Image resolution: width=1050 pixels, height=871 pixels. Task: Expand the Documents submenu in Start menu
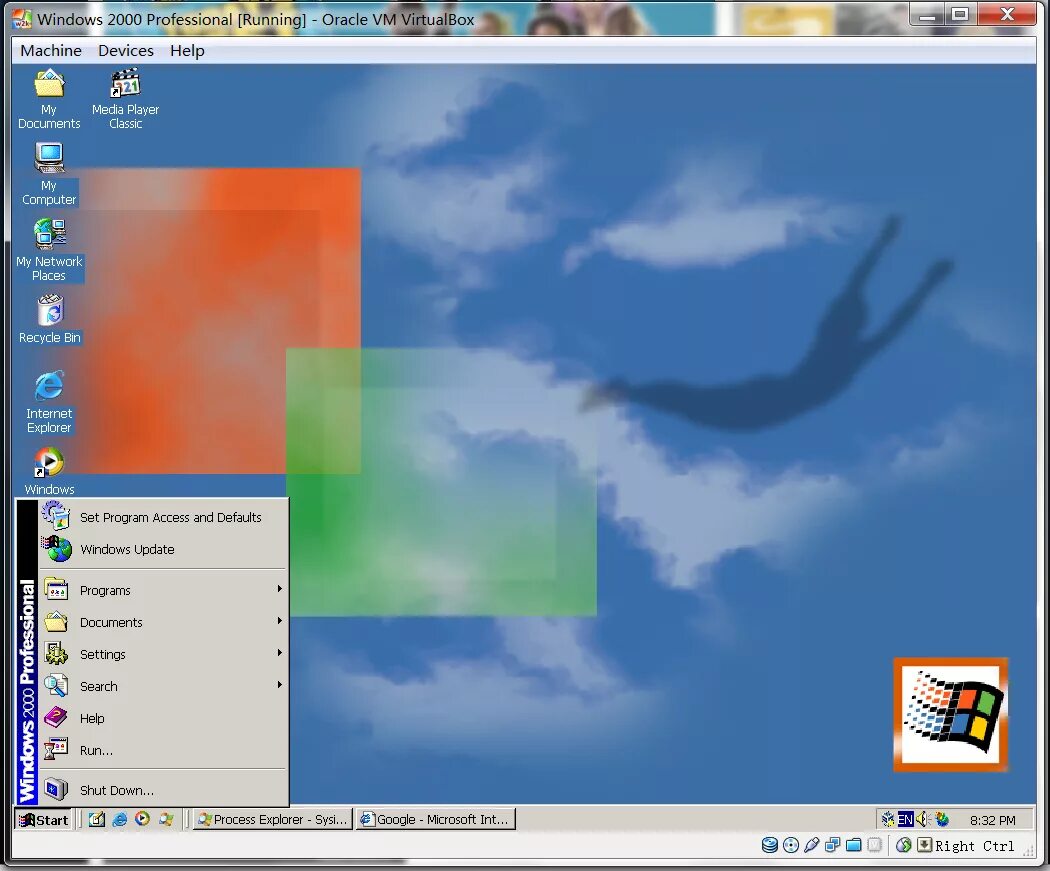pyautogui.click(x=163, y=622)
